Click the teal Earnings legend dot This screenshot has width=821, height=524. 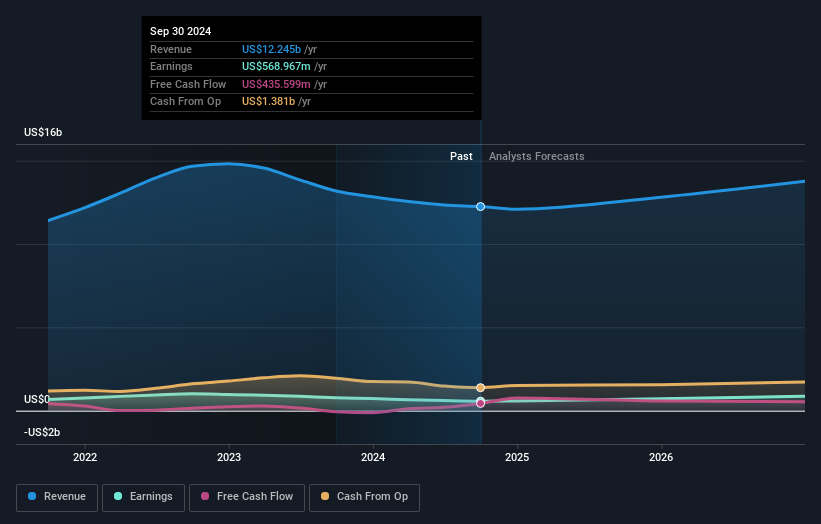pyautogui.click(x=118, y=496)
